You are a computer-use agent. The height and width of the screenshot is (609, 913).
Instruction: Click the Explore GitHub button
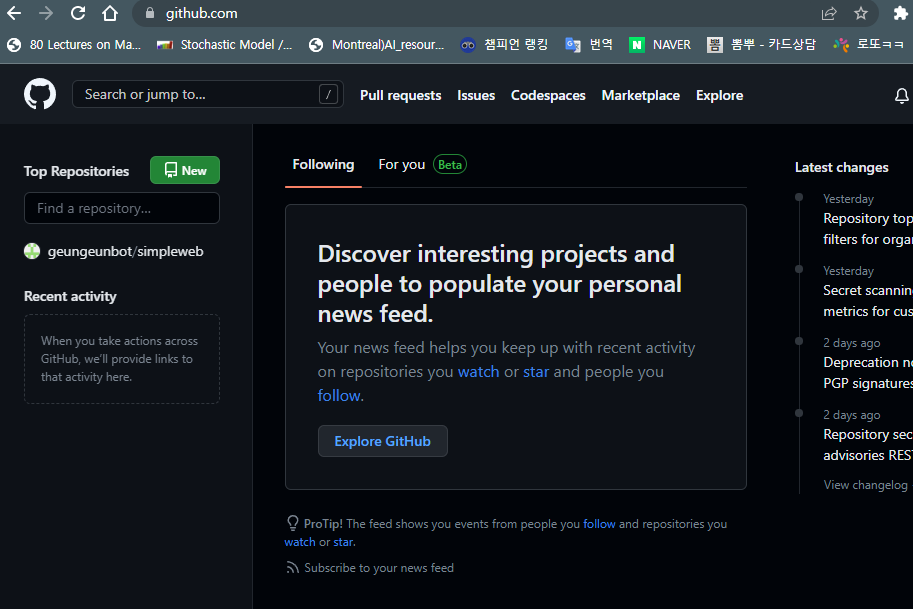(383, 441)
